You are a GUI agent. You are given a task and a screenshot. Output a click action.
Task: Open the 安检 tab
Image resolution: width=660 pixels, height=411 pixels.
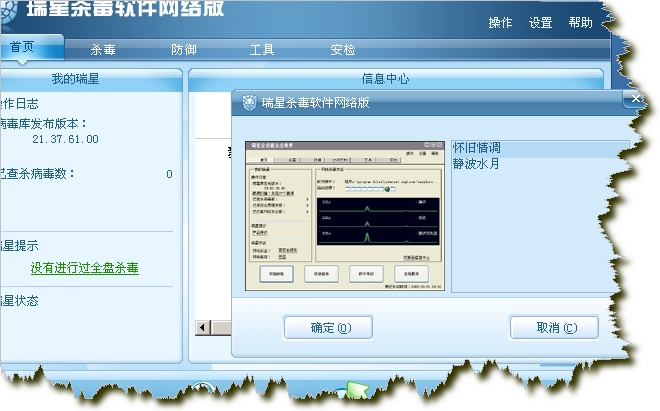coord(343,50)
